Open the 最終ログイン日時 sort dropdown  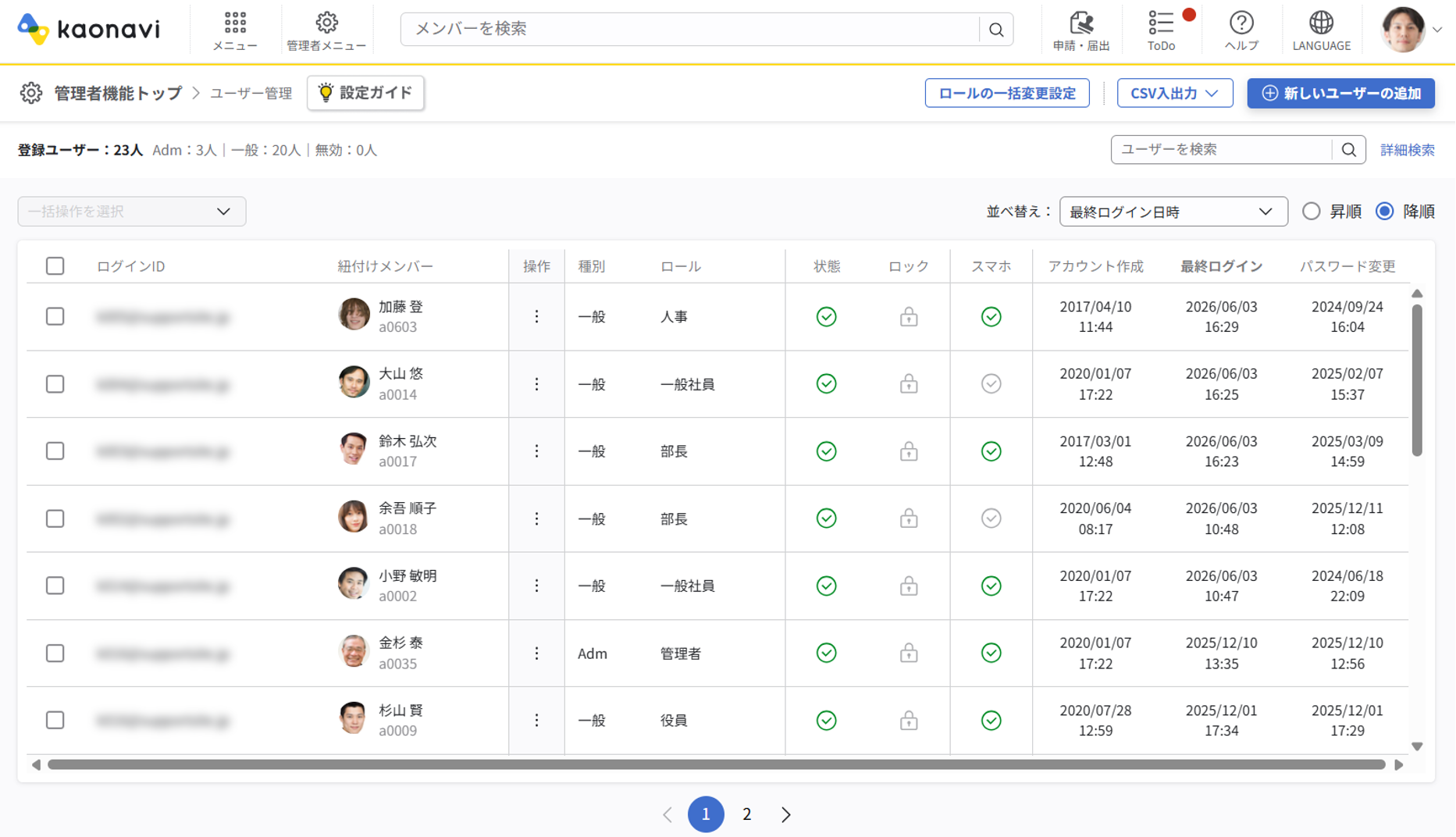coord(1173,212)
